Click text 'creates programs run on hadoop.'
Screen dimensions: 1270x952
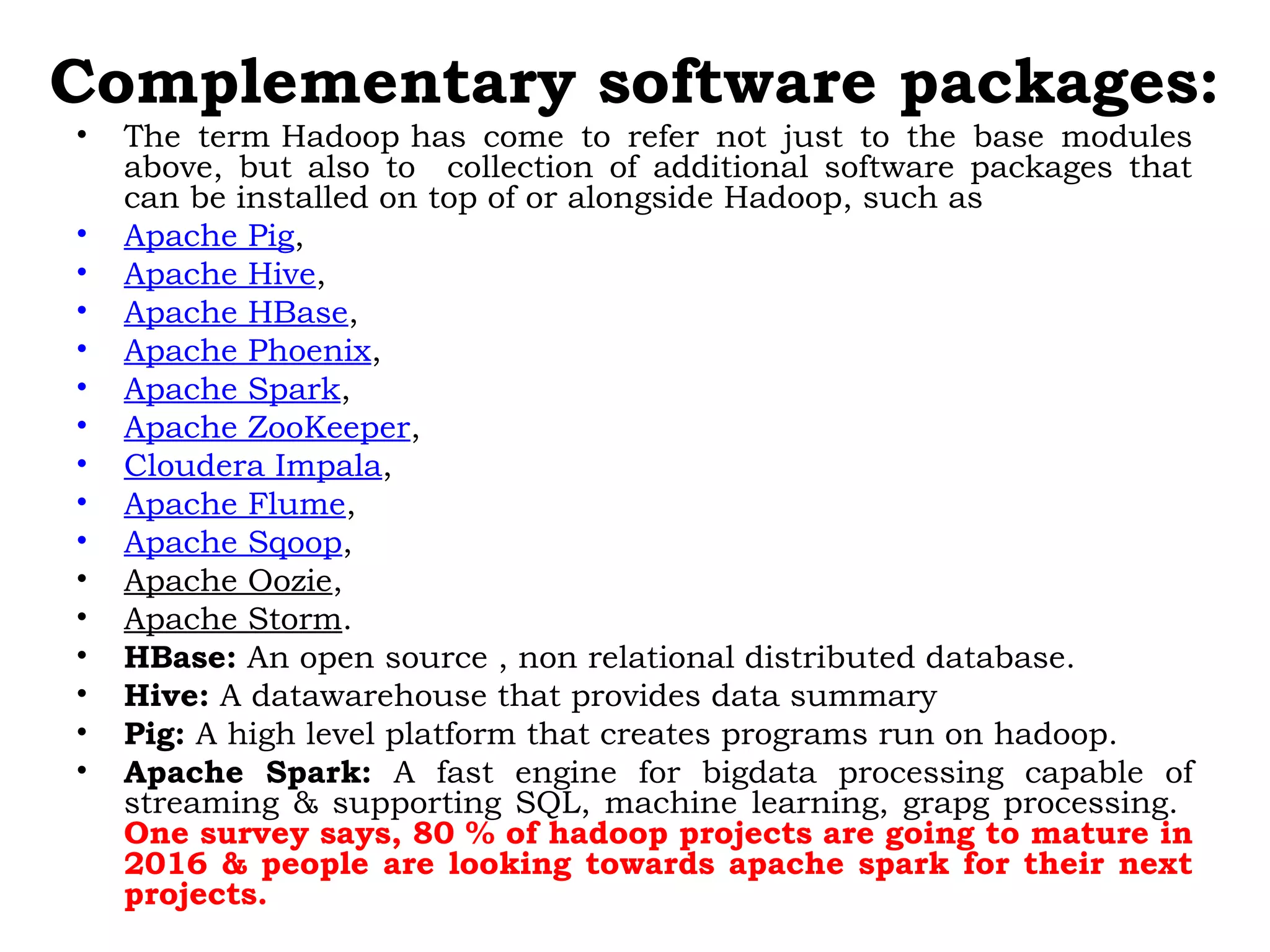point(858,735)
